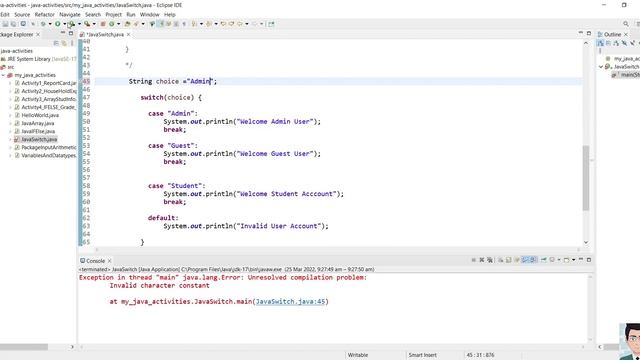The height and width of the screenshot is (360, 640).
Task: Click the Save toolbar icon
Action: (x=5, y=24)
